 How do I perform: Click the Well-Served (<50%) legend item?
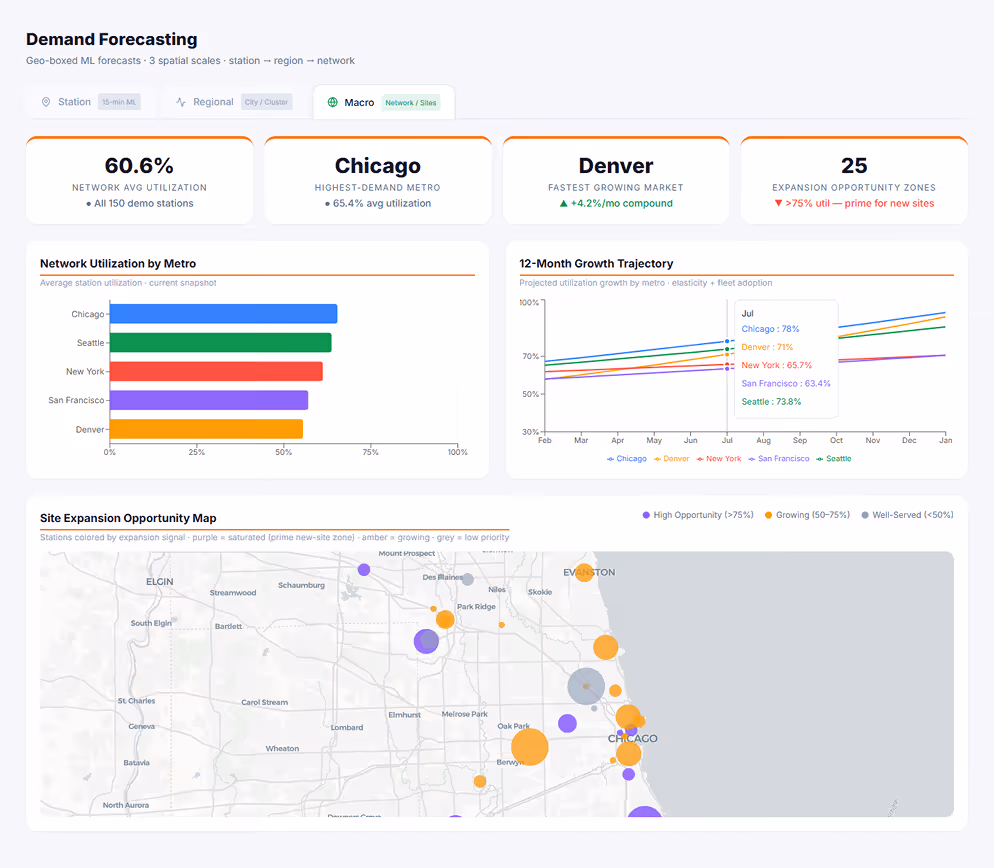907,515
